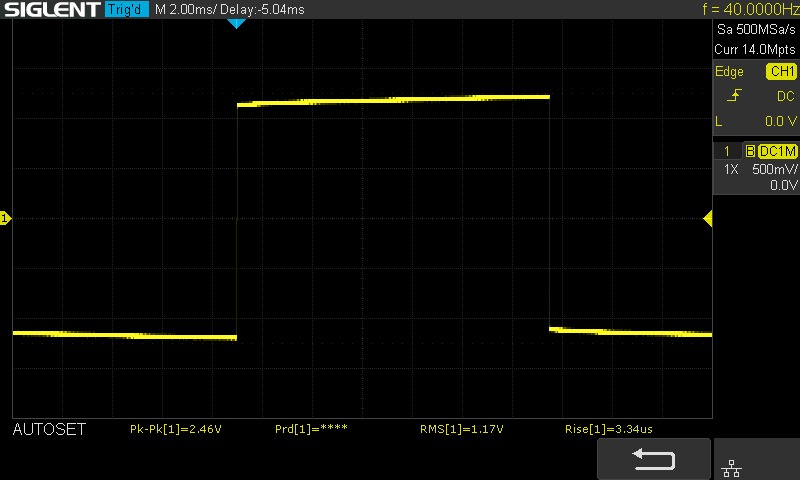Click the Pk-Pk[1]=2.46V measurement
The image size is (800, 480).
[x=176, y=429]
